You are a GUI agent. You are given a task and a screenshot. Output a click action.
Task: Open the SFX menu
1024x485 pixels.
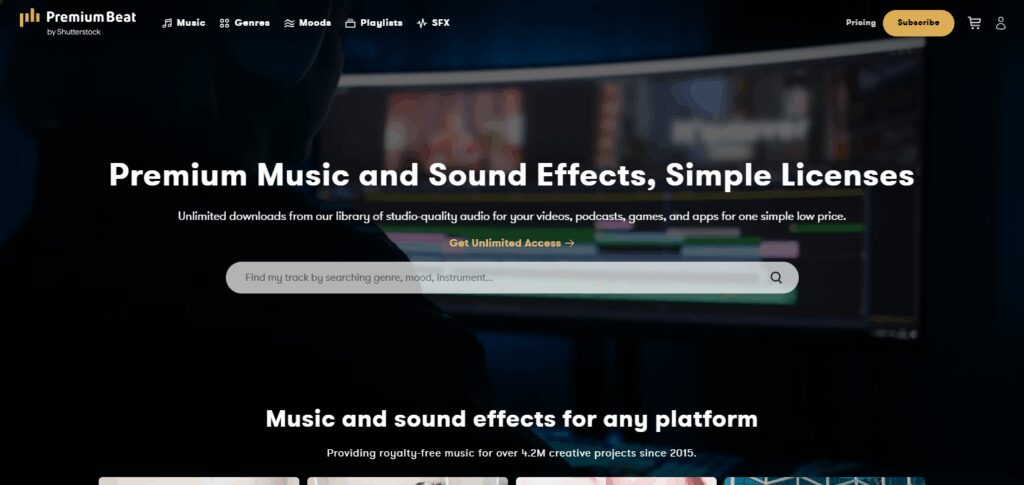pyautogui.click(x=433, y=23)
